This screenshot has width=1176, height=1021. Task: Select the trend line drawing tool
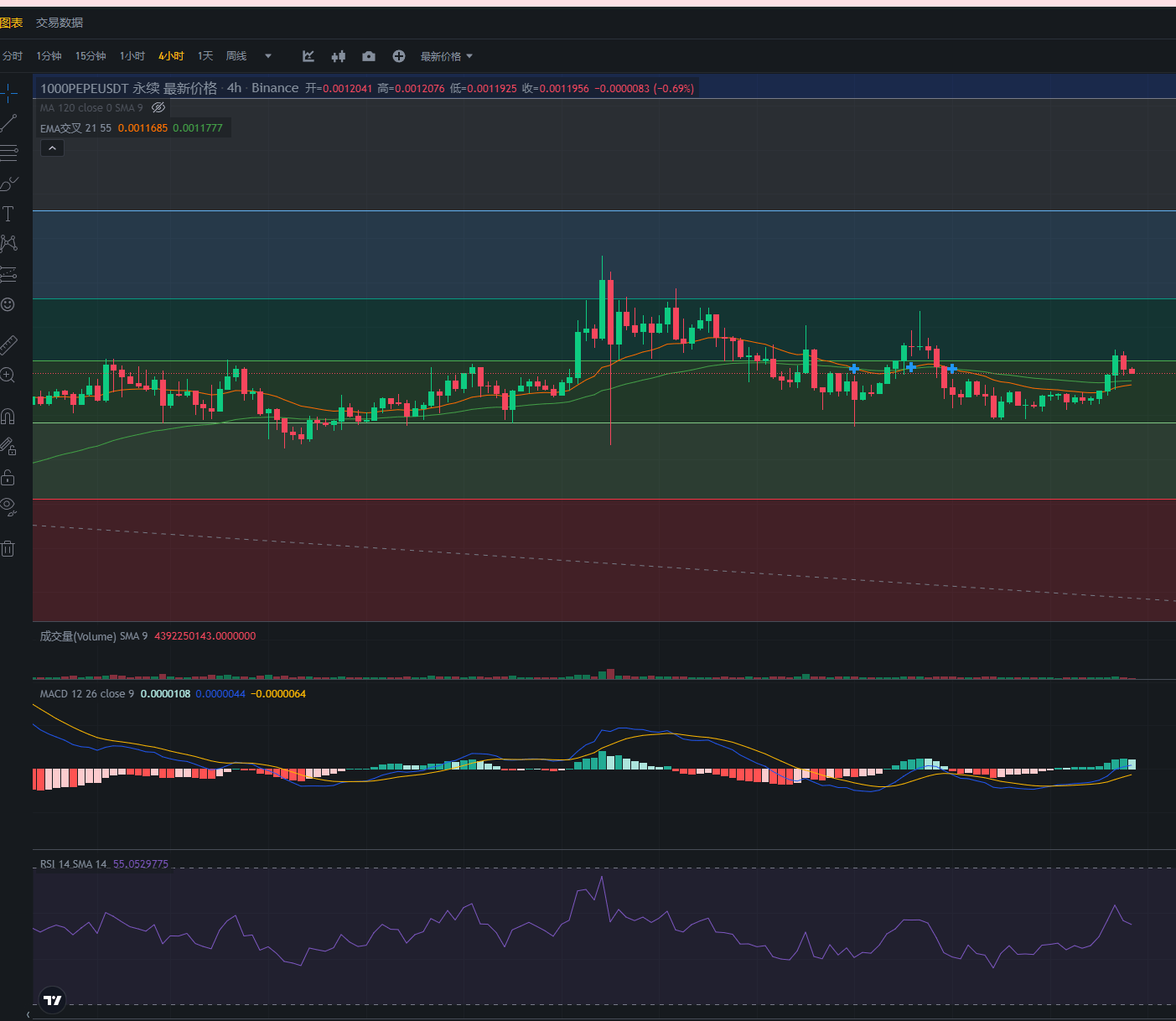(8, 123)
